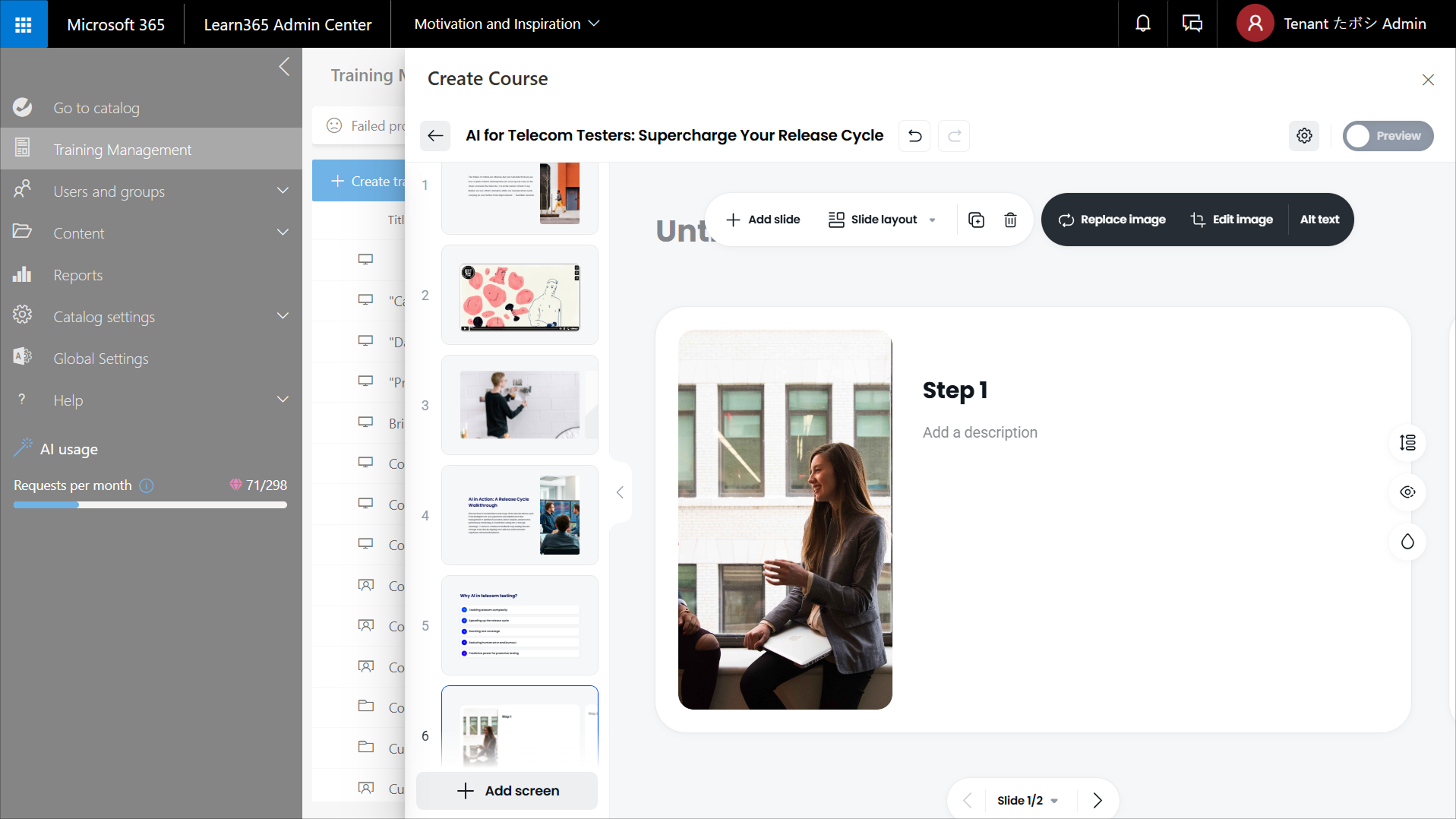Open course settings gear icon
The width and height of the screenshot is (1456, 819).
(x=1304, y=136)
